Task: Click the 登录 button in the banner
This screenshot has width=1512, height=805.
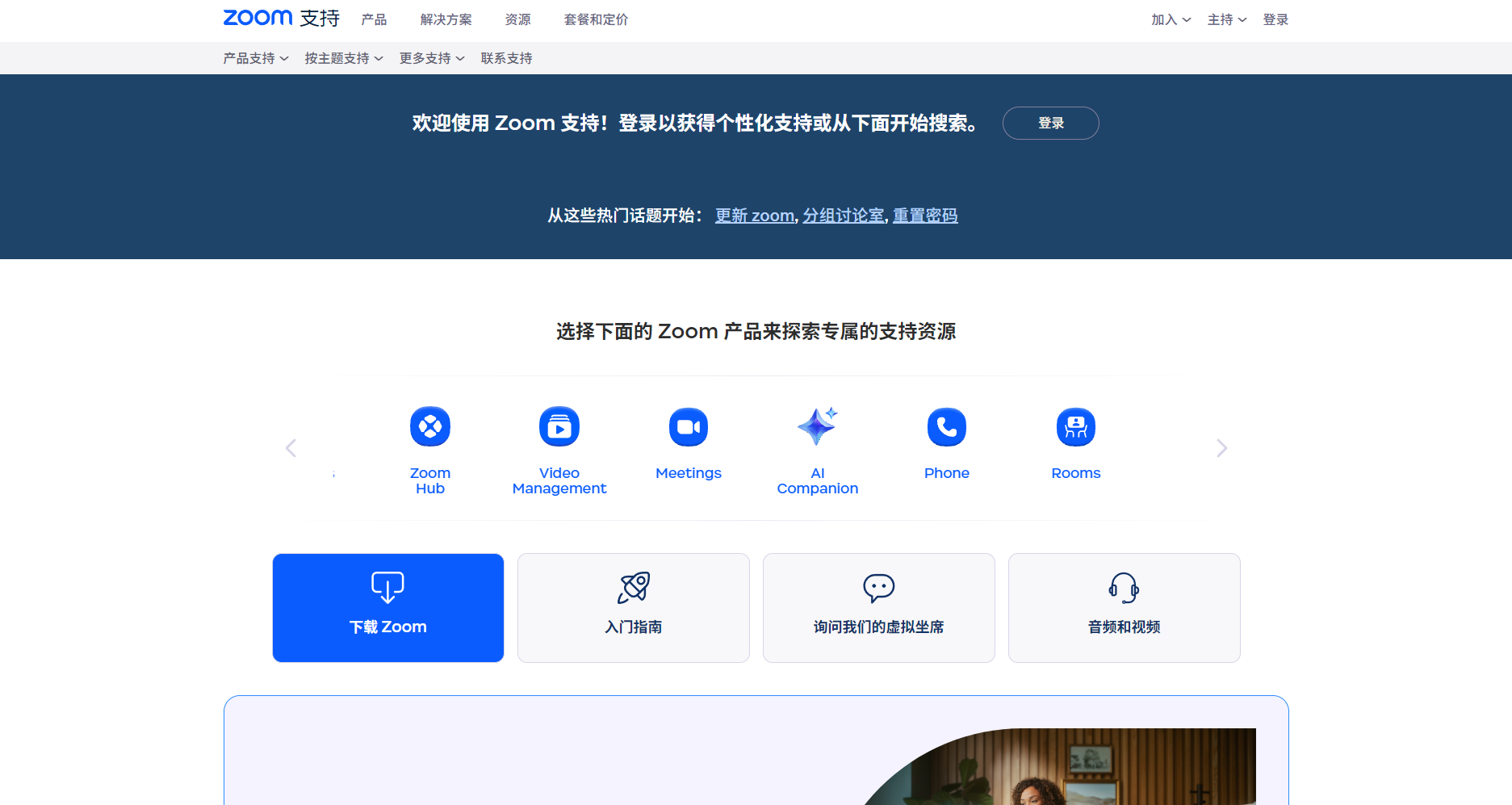Action: point(1050,123)
